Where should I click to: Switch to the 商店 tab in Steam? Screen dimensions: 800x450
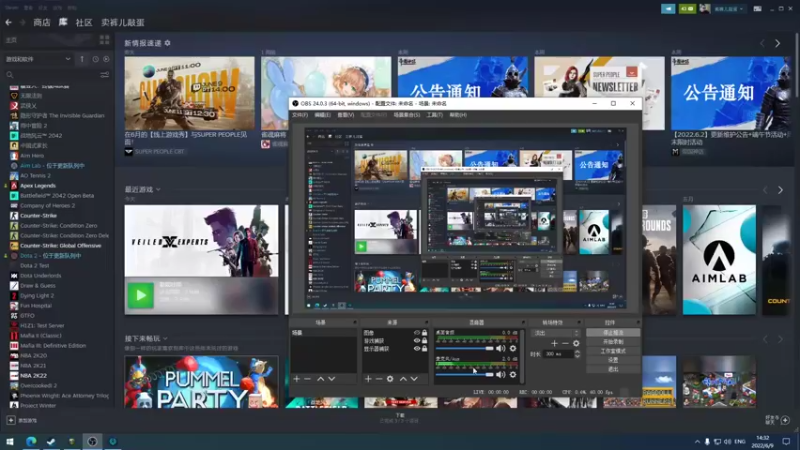42,22
